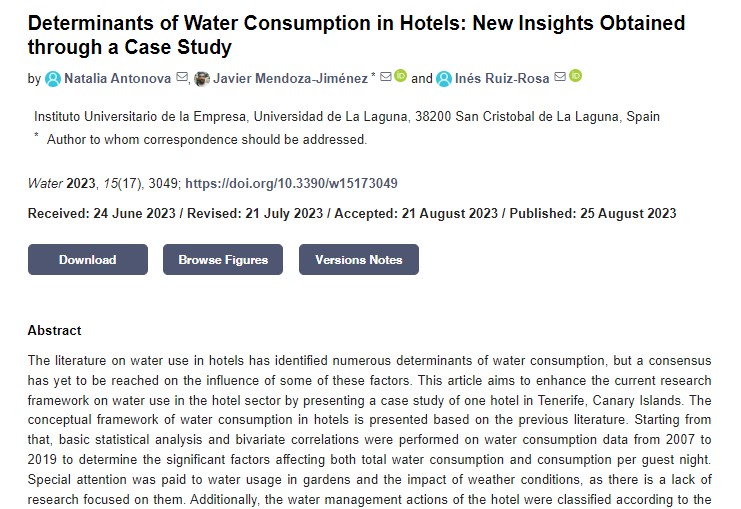Click author name Natalia Antonova
This screenshot has width=741, height=509.
click(x=118, y=78)
